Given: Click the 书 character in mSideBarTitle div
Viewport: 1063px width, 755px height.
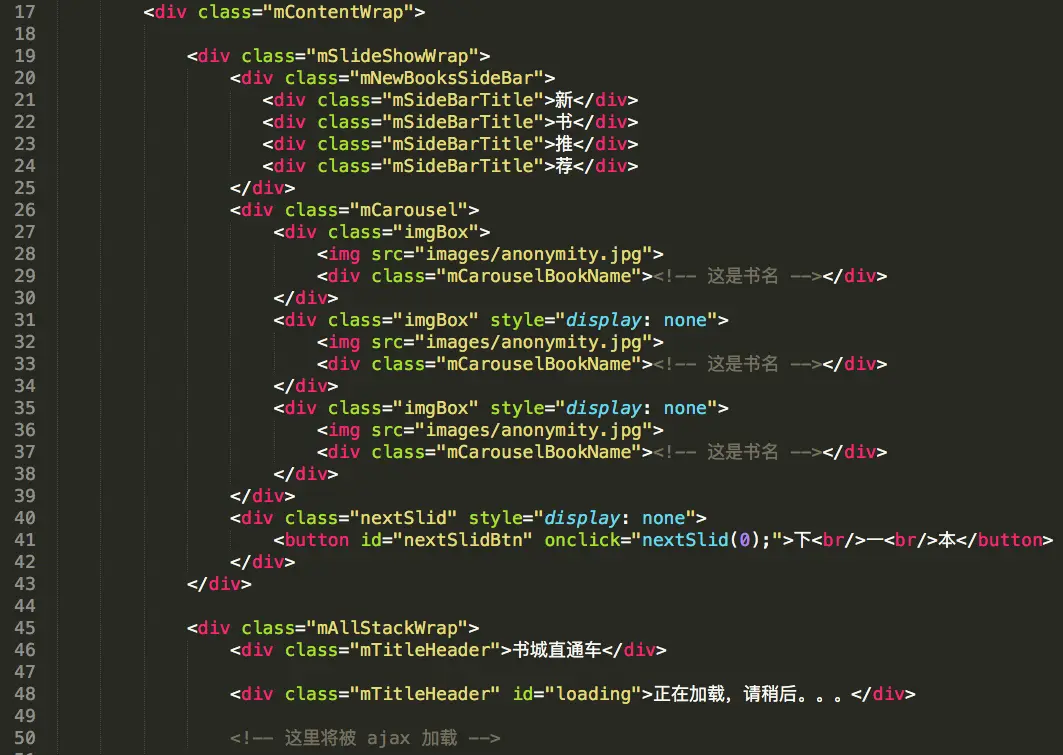Looking at the screenshot, I should click(564, 122).
